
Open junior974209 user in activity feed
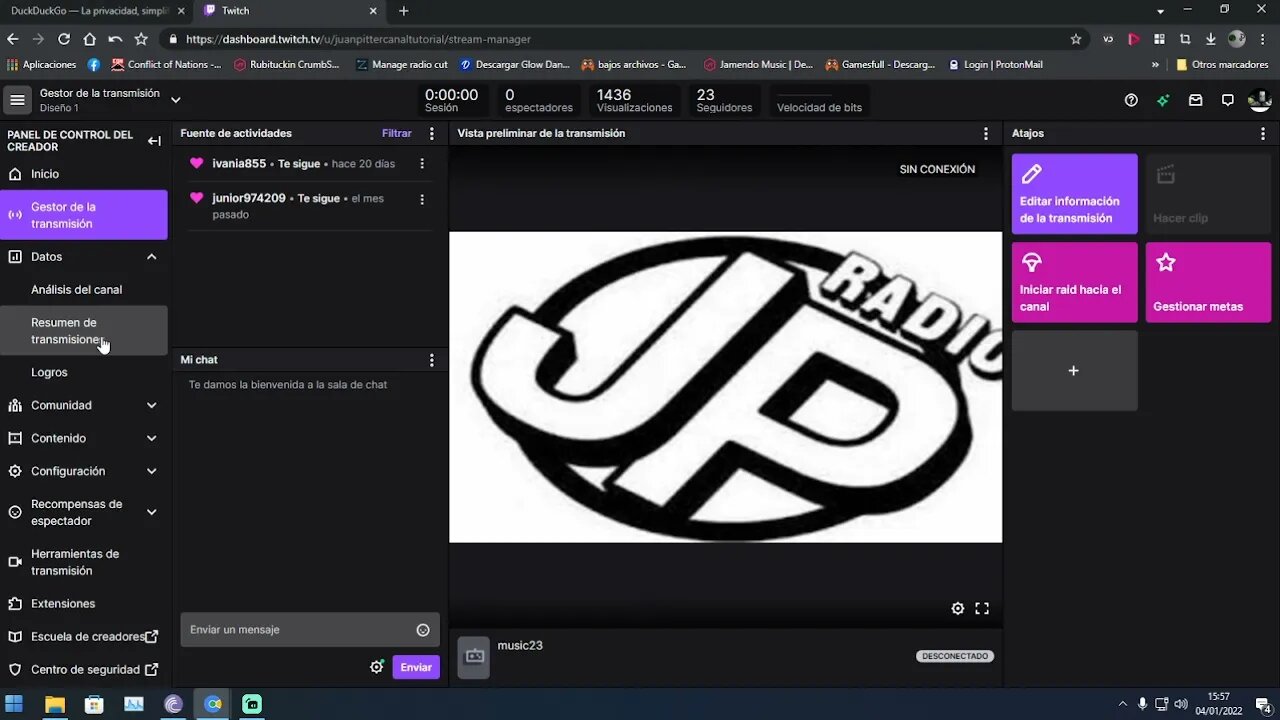[x=249, y=198]
